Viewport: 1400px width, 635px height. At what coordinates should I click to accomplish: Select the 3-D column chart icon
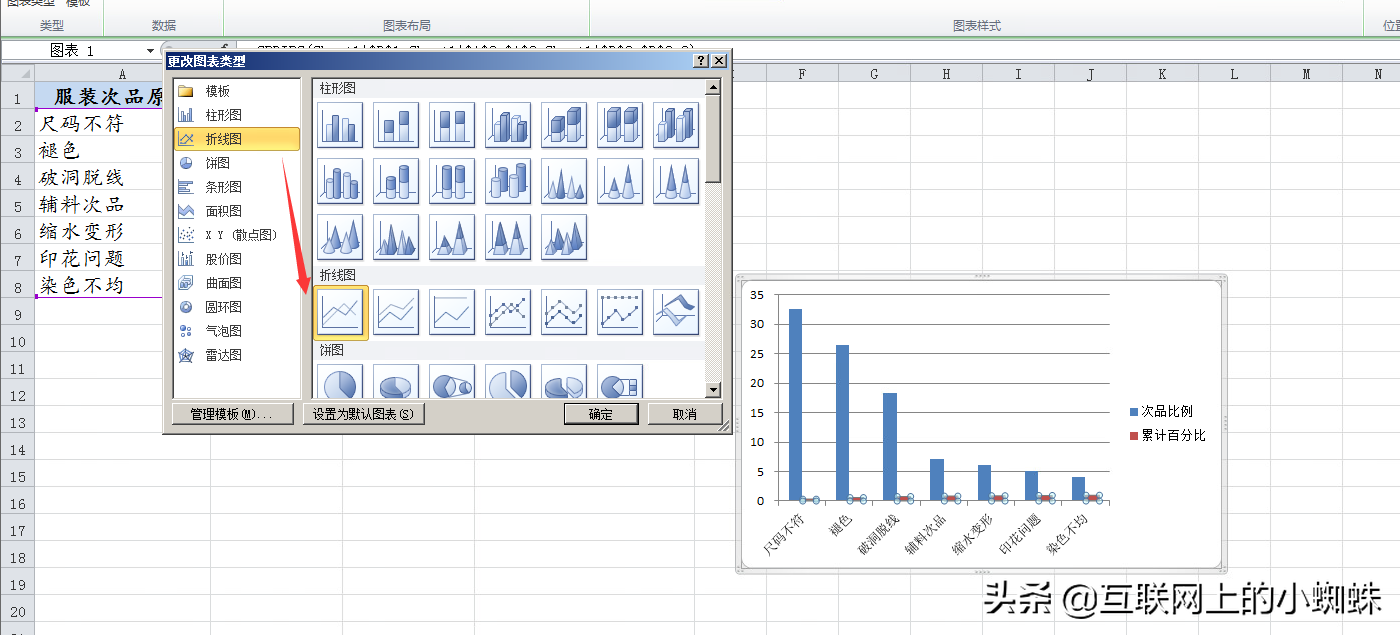tap(676, 125)
